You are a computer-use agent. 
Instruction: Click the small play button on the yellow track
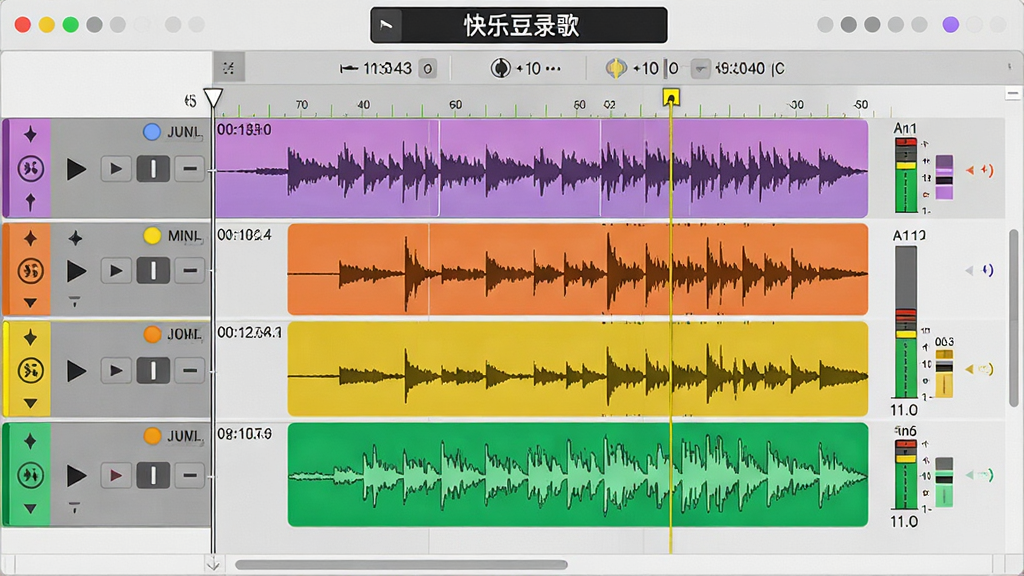pos(116,371)
